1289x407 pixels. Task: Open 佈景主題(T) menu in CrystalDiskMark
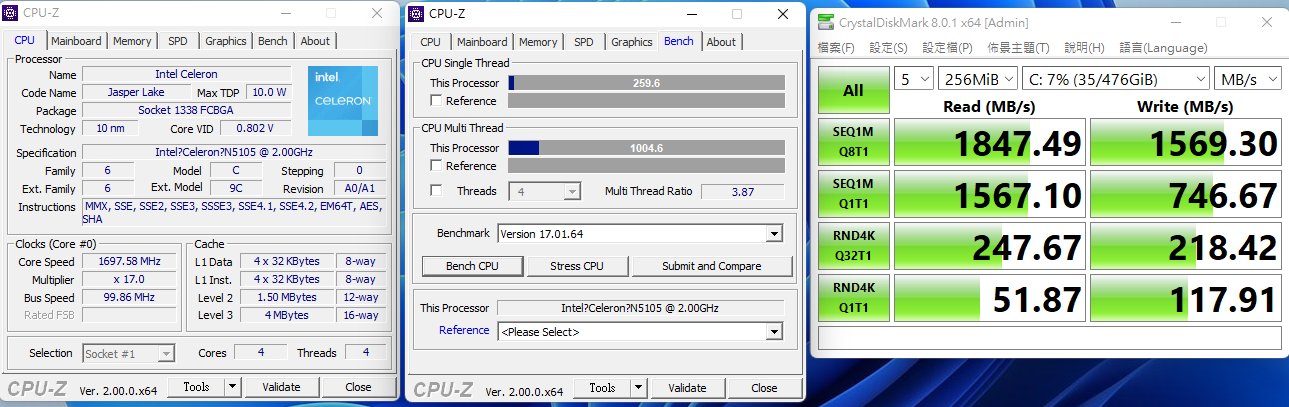1019,48
